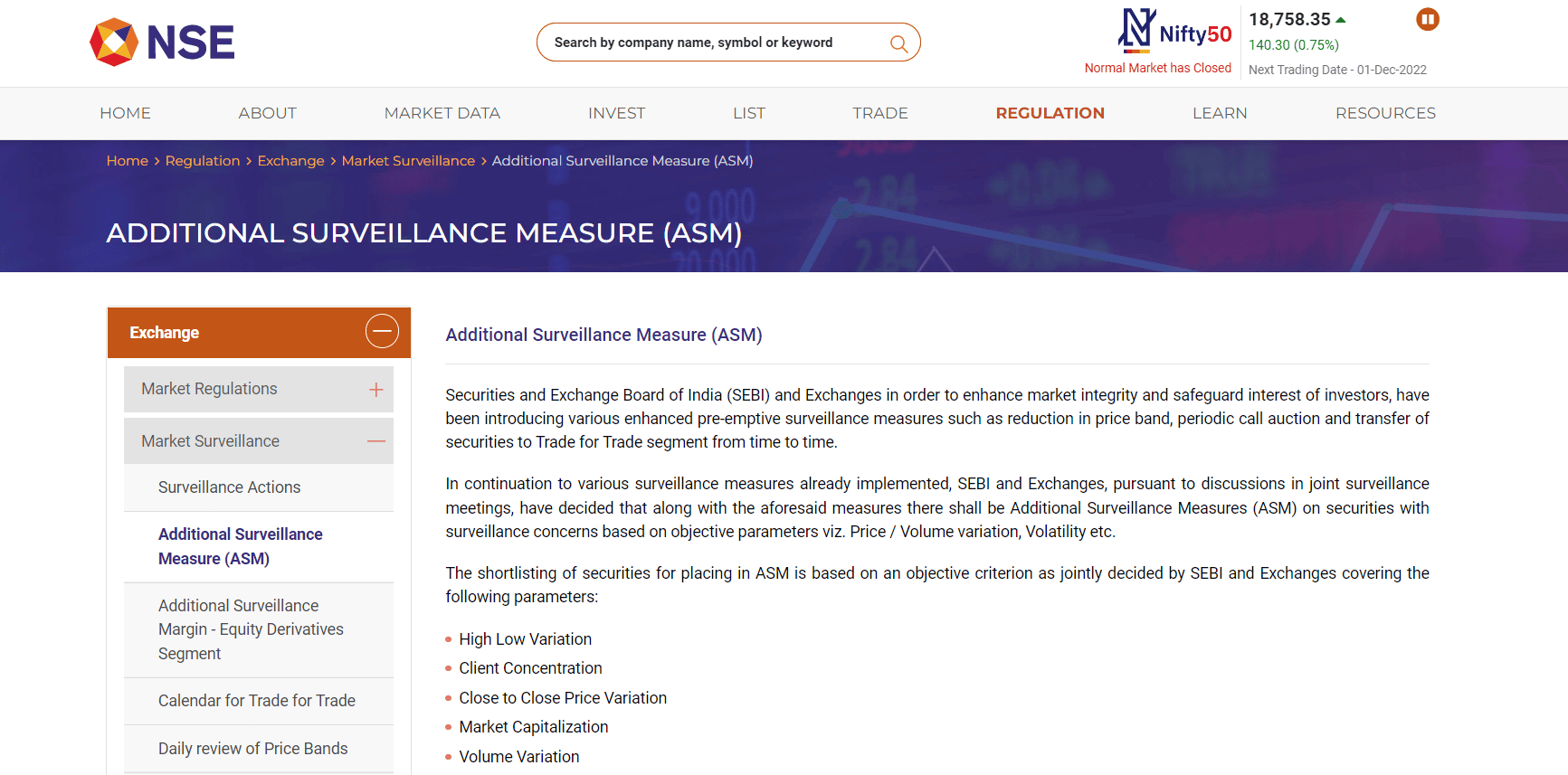
Task: Open the RESOURCES menu
Action: coord(1386,113)
